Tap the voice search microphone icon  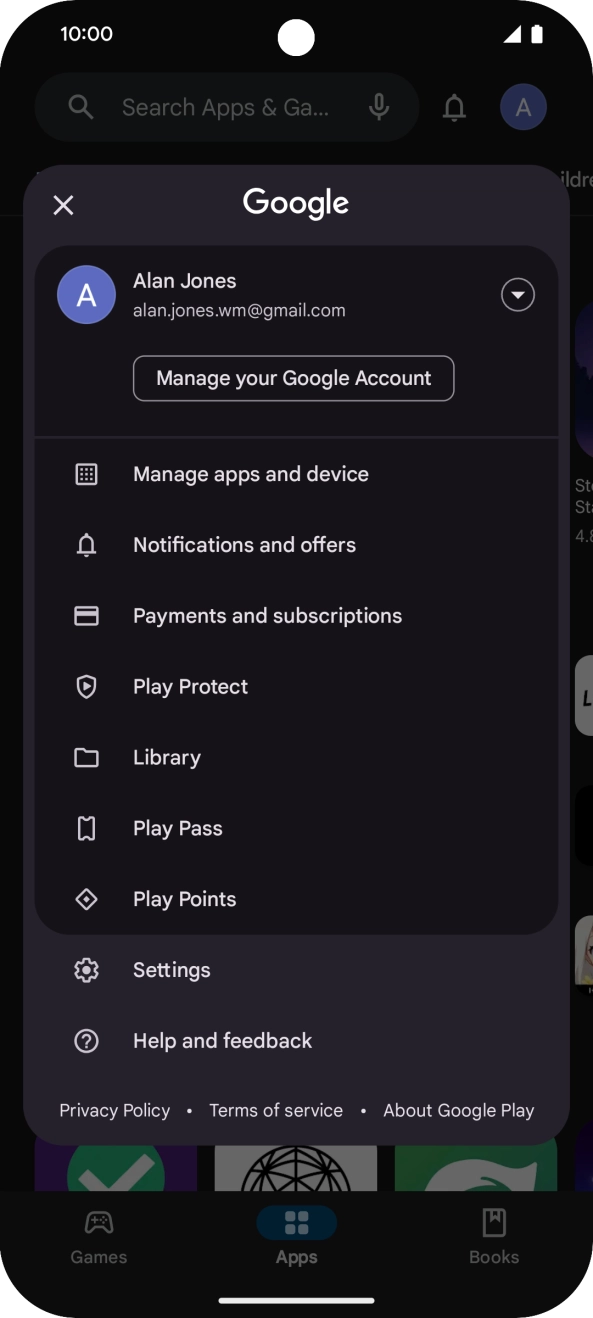pyautogui.click(x=379, y=107)
